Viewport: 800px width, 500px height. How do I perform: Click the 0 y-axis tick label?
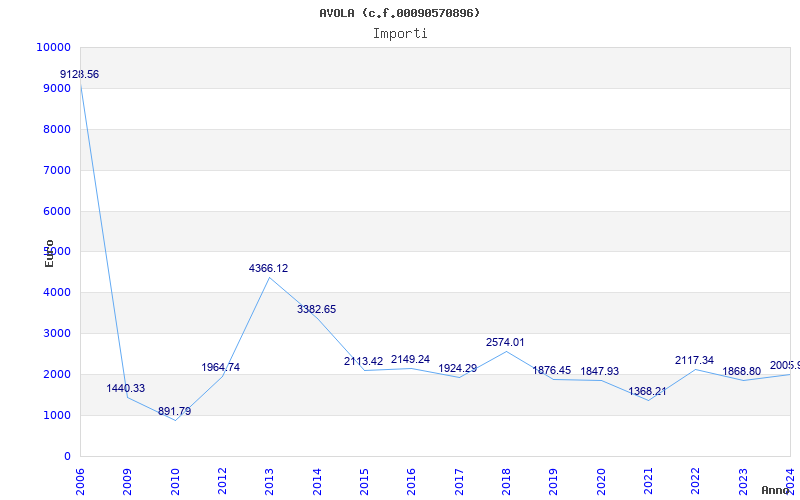click(67, 456)
